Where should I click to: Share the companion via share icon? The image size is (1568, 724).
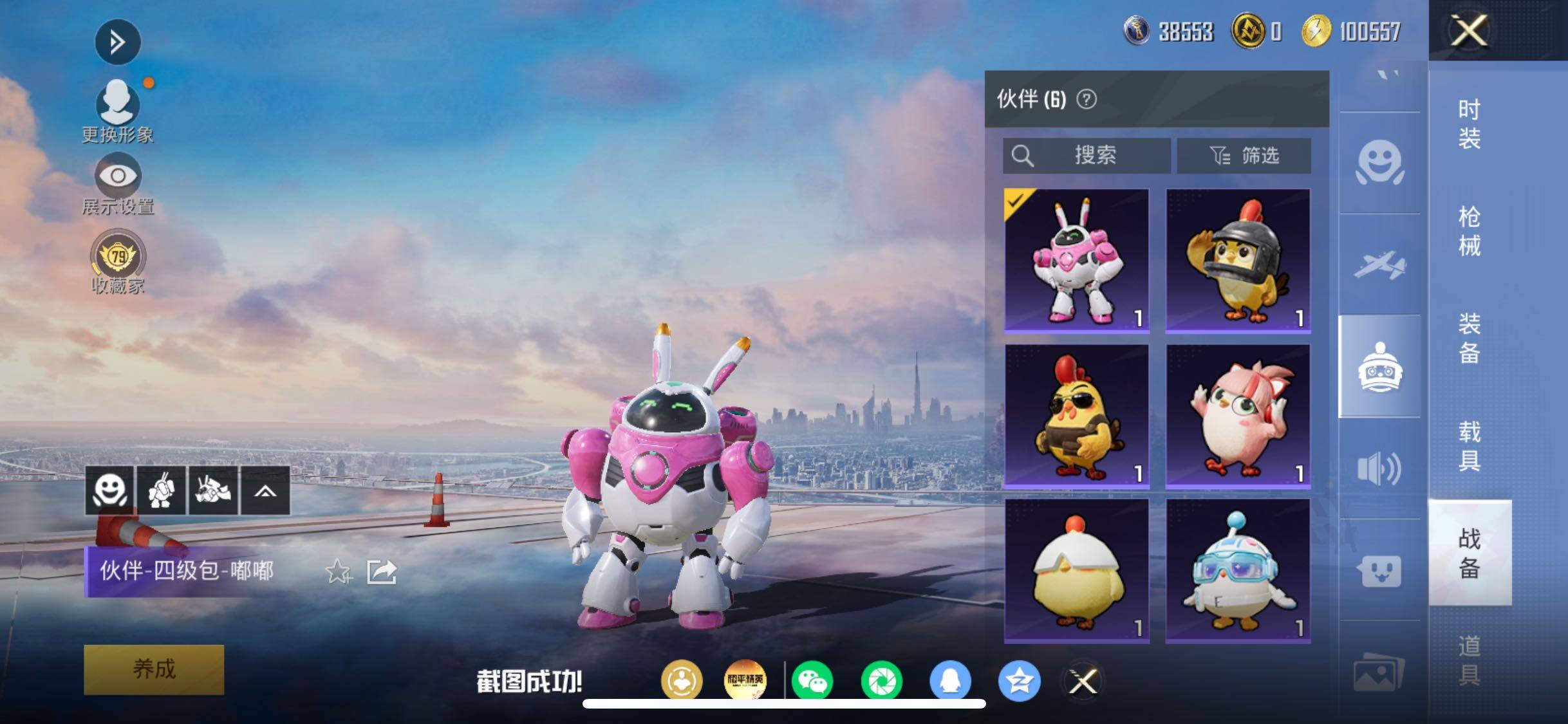tap(382, 571)
